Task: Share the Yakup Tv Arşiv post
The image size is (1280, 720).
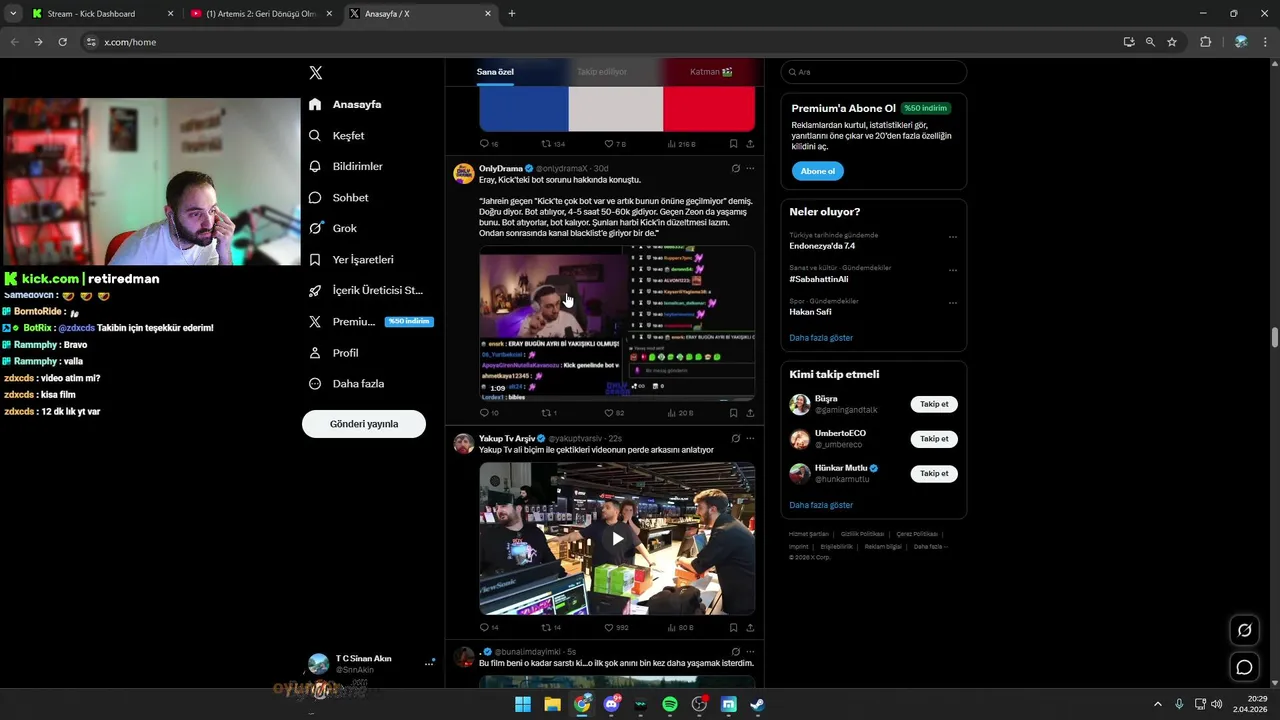Action: click(750, 628)
